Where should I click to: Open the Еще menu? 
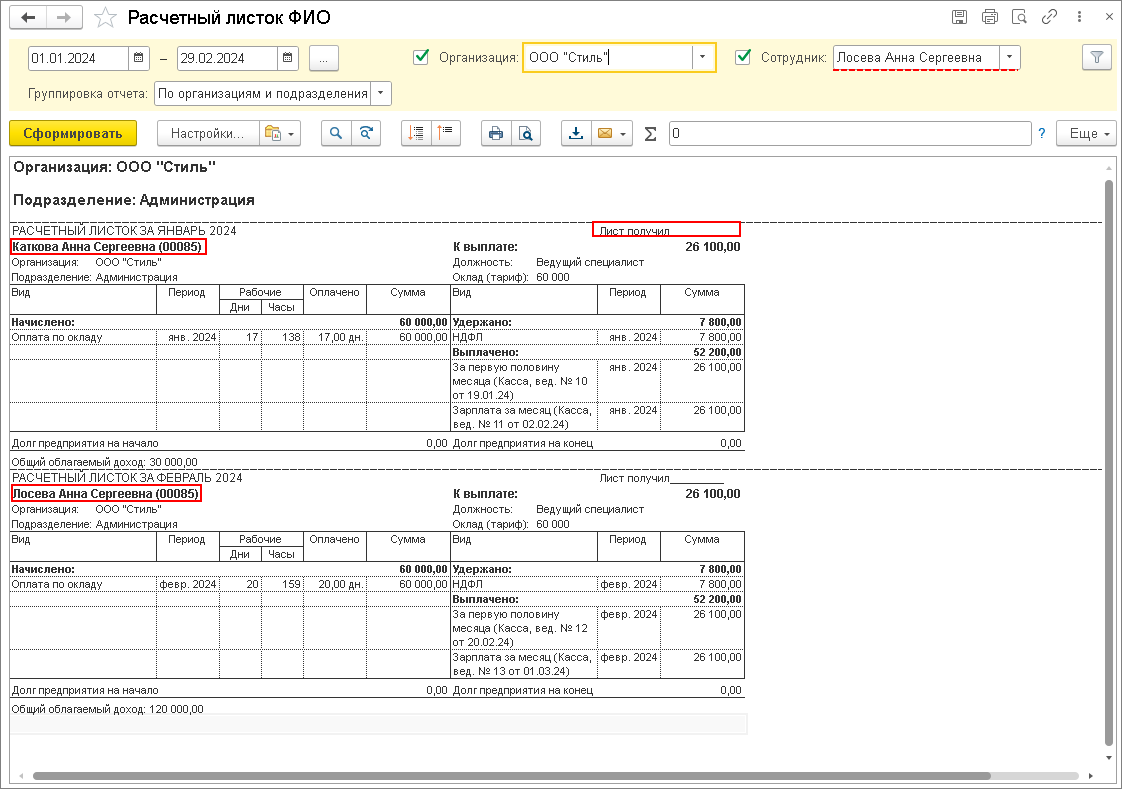(x=1089, y=134)
